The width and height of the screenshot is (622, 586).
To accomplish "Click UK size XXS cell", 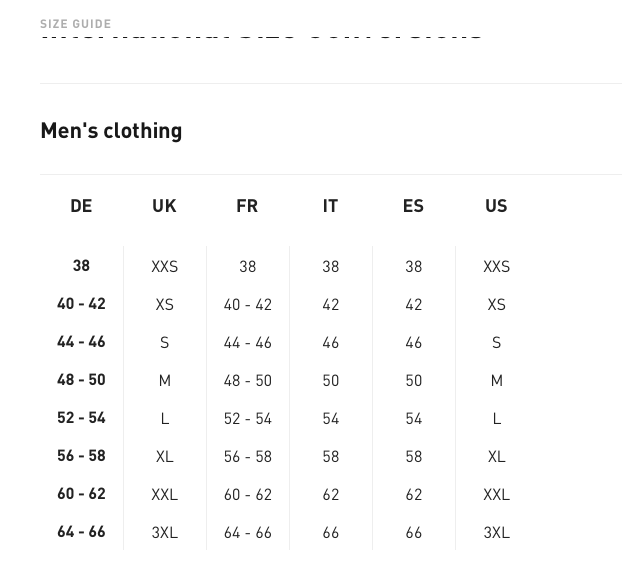I will click(x=164, y=267).
